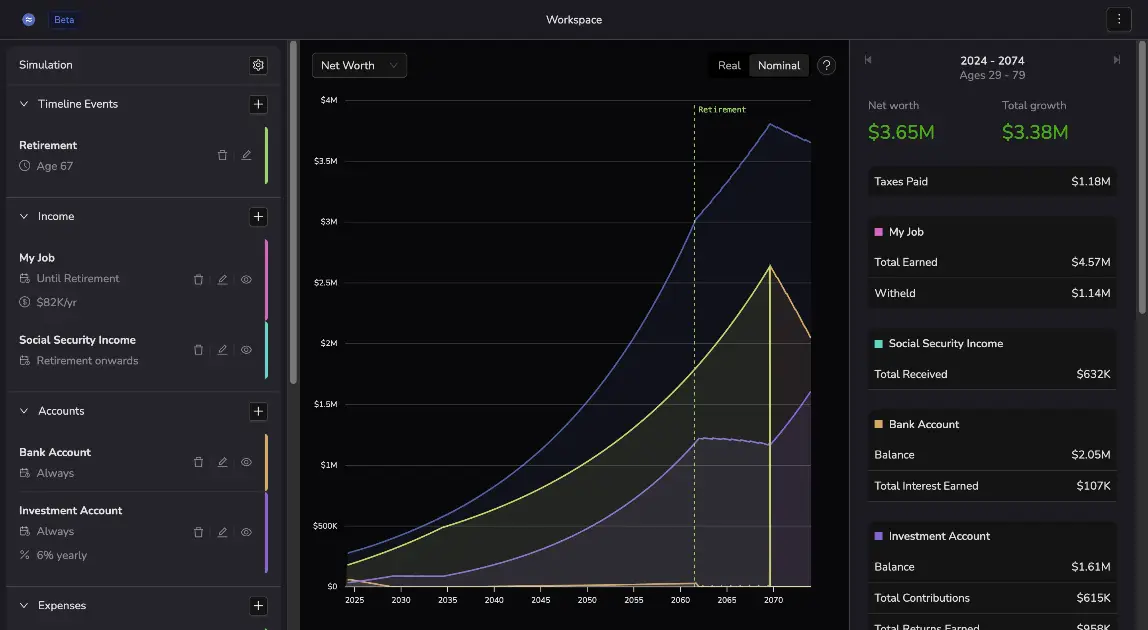Image resolution: width=1148 pixels, height=630 pixels.
Task: Add a new expense
Action: (x=258, y=605)
